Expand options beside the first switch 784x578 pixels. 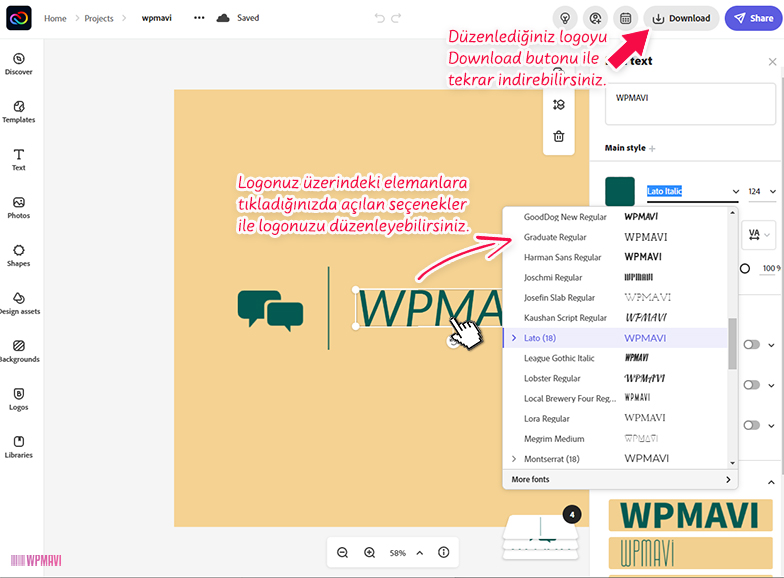click(772, 345)
